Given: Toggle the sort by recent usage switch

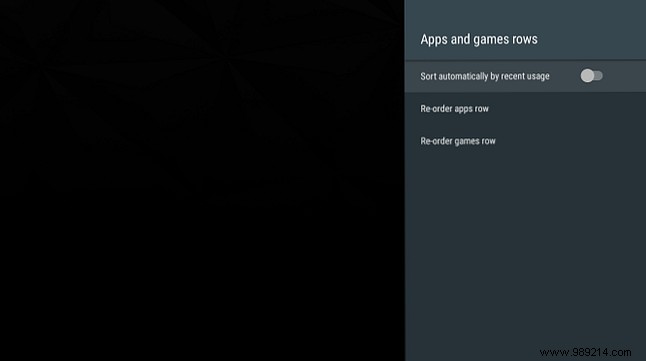Looking at the screenshot, I should tap(591, 76).
